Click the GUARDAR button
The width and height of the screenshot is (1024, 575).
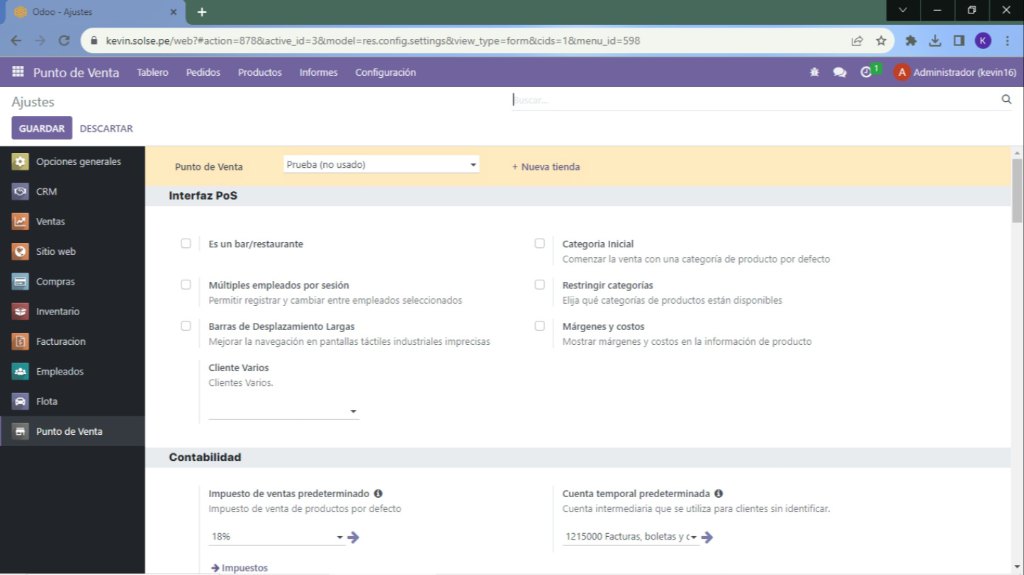pos(42,128)
